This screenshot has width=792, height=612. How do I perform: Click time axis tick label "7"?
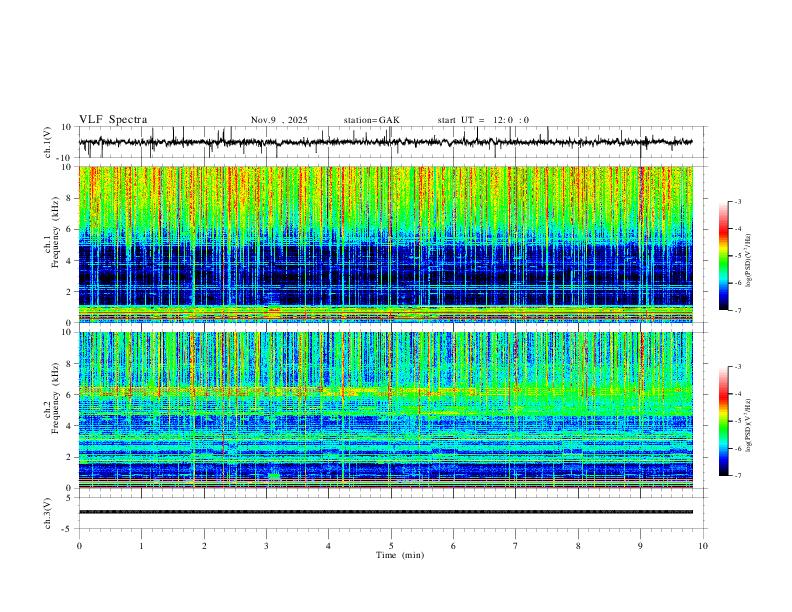[x=516, y=546]
